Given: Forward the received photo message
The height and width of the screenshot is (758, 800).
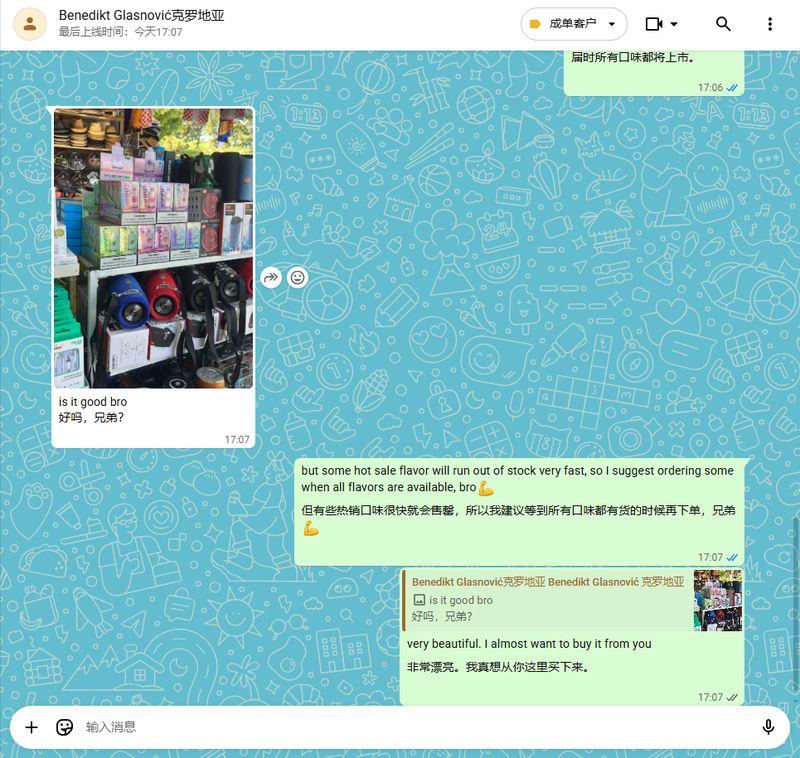Looking at the screenshot, I should tap(271, 277).
